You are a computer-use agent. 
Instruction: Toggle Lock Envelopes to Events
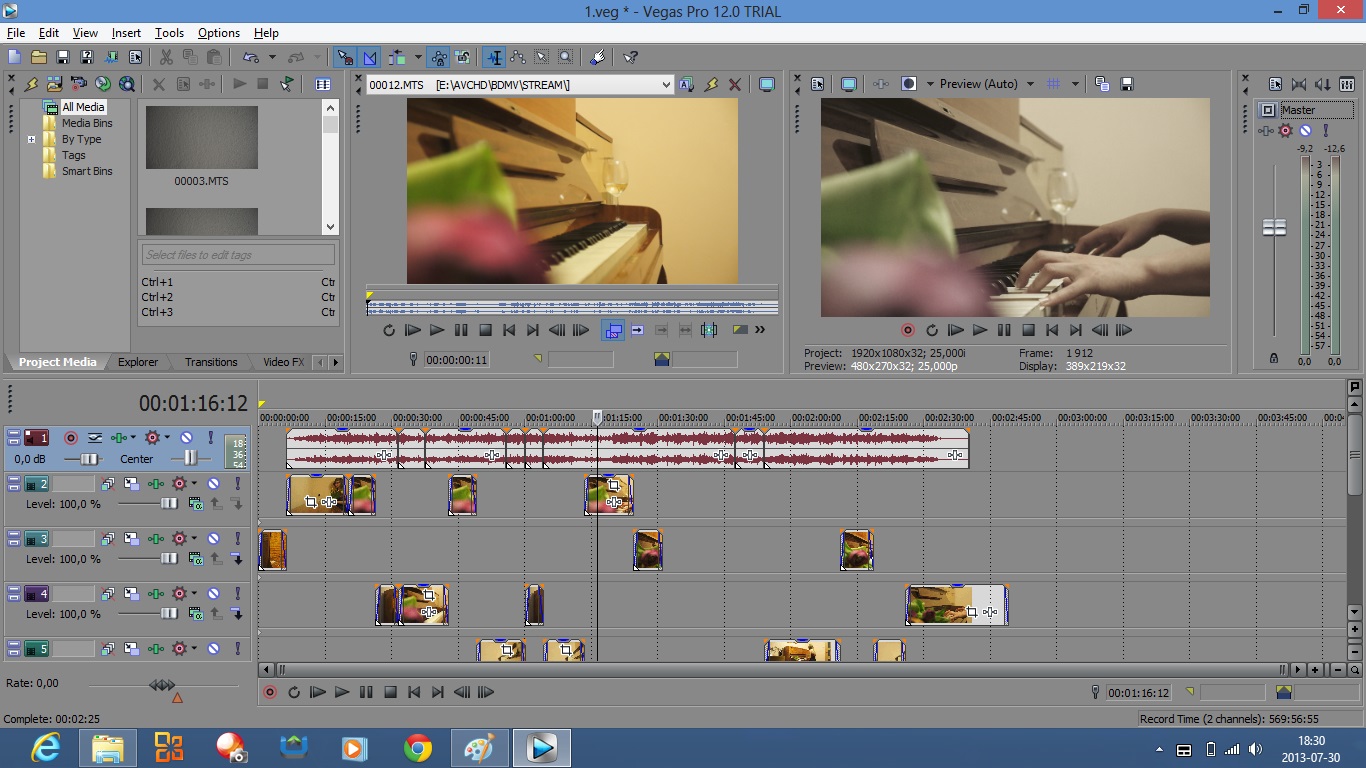tap(439, 57)
